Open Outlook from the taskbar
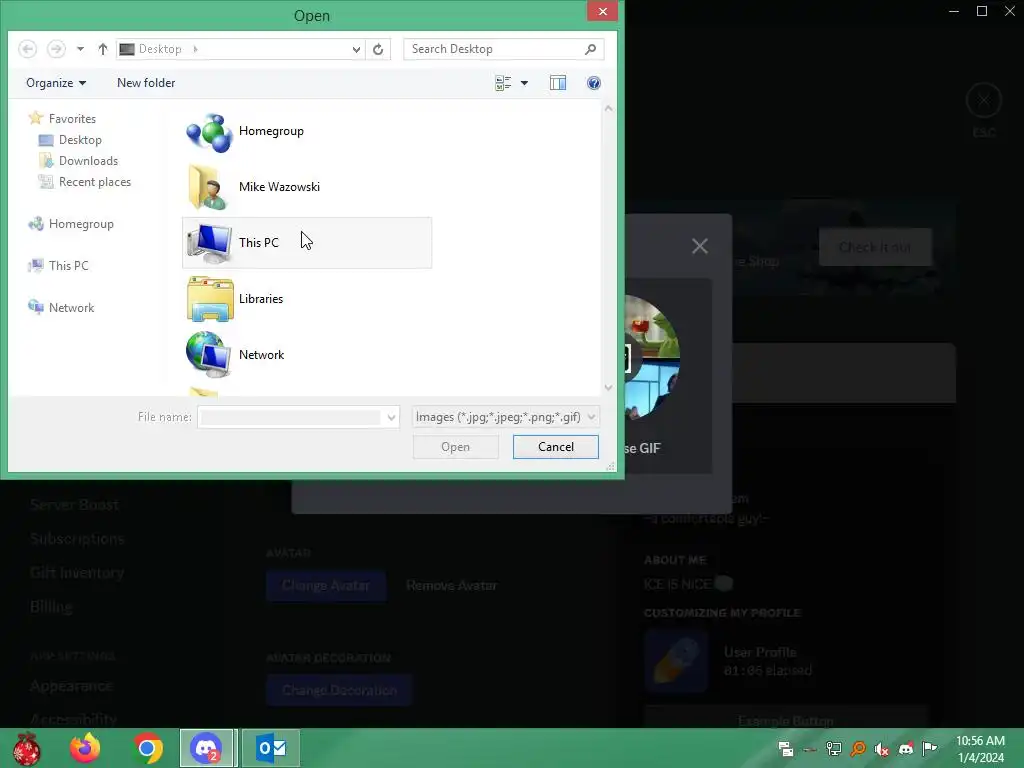 click(x=271, y=748)
